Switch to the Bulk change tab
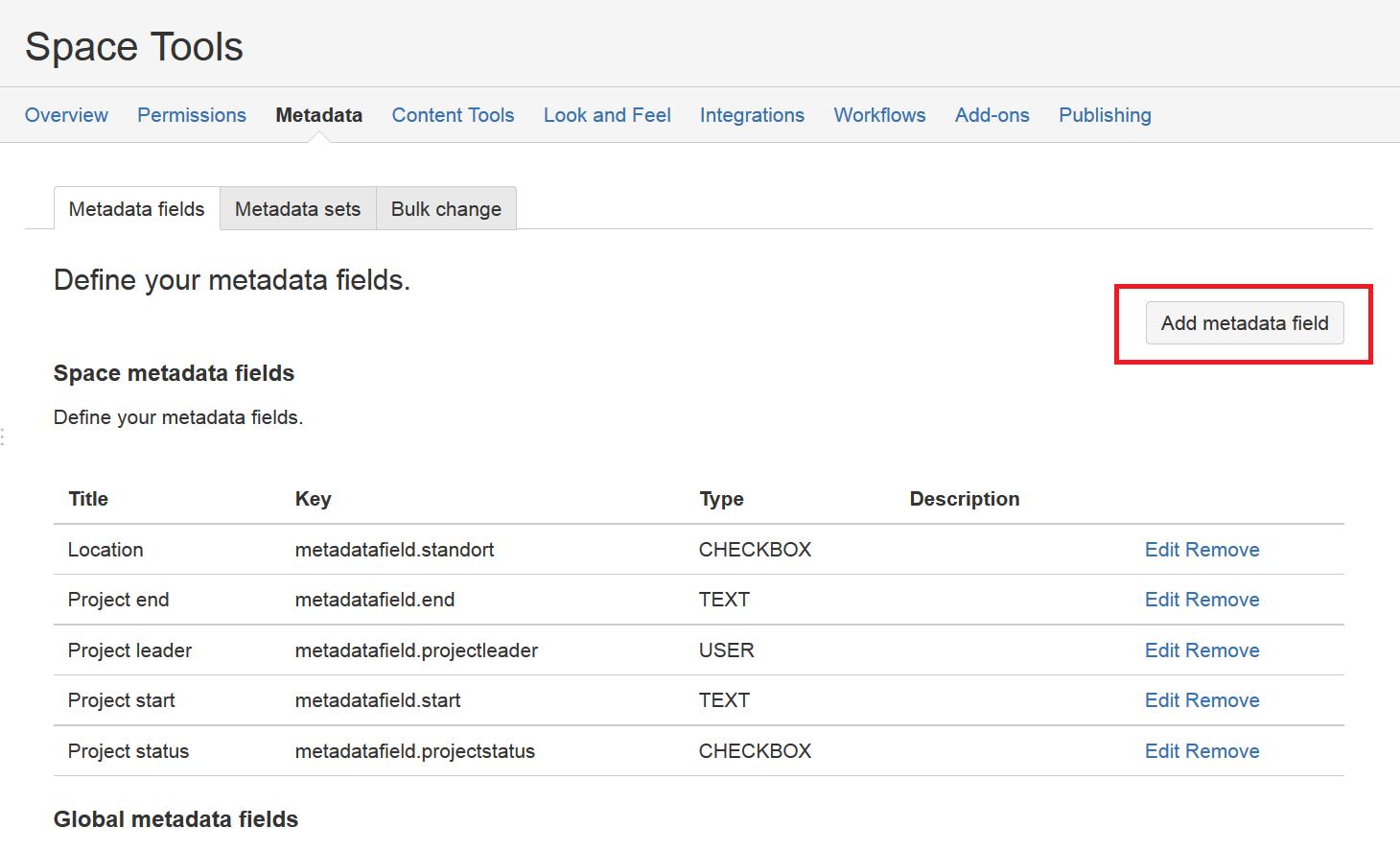The image size is (1400, 851). pyautogui.click(x=446, y=208)
